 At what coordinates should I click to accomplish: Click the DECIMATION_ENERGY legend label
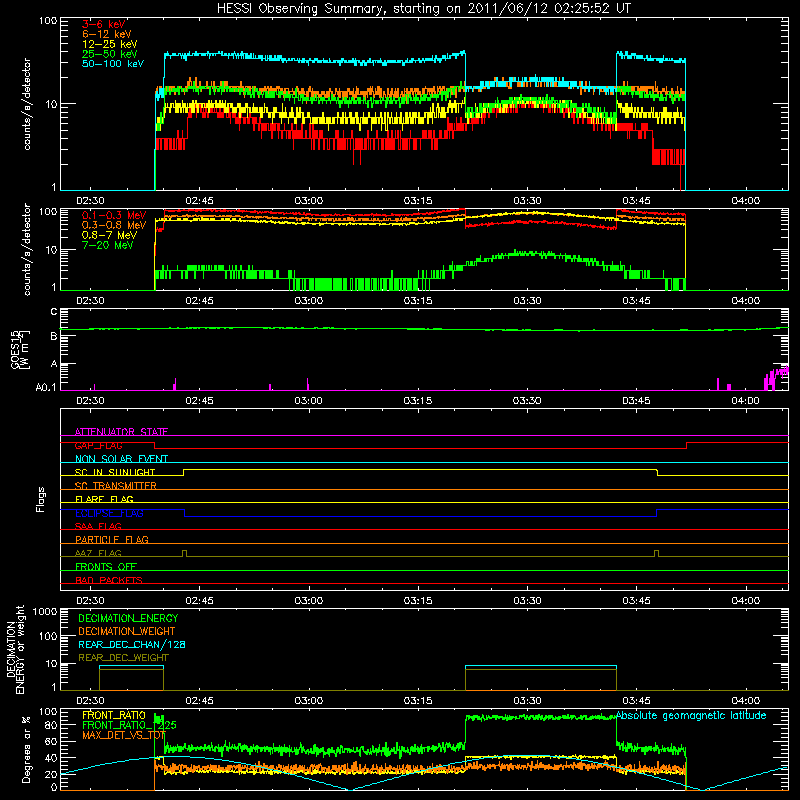coord(128,618)
